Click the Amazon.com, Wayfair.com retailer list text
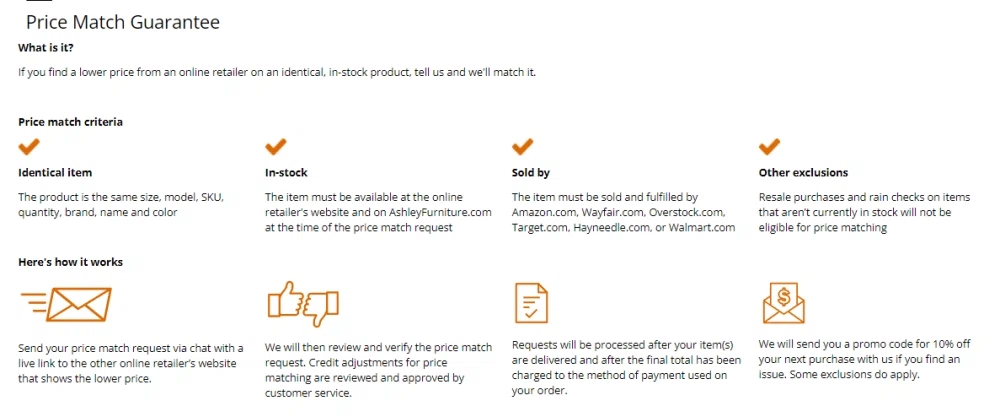This screenshot has width=1000, height=417. (623, 220)
